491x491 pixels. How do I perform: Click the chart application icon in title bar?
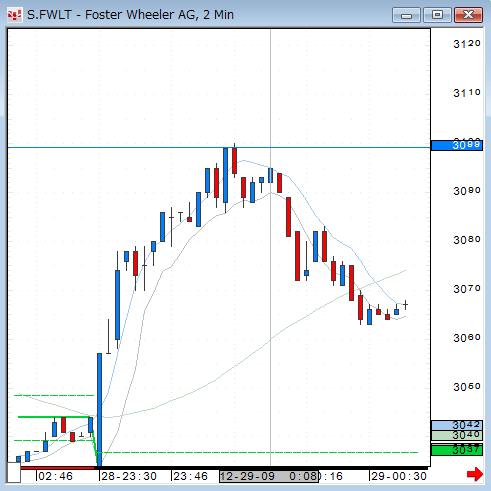click(14, 15)
